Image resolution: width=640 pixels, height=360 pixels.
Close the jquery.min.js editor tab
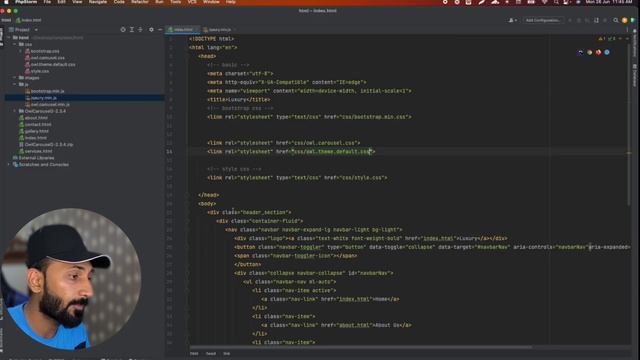click(x=235, y=30)
